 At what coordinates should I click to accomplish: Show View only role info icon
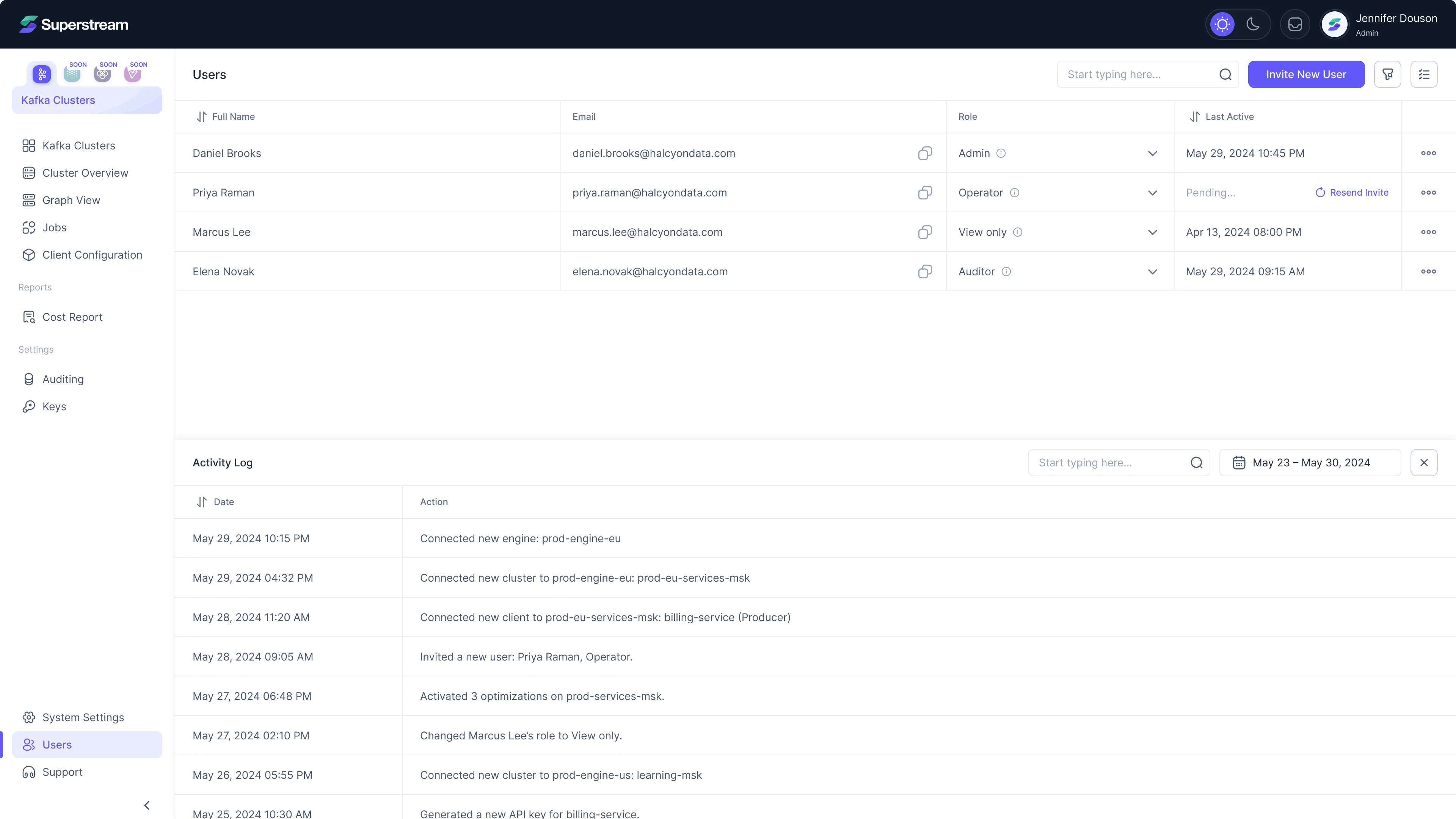1017,232
